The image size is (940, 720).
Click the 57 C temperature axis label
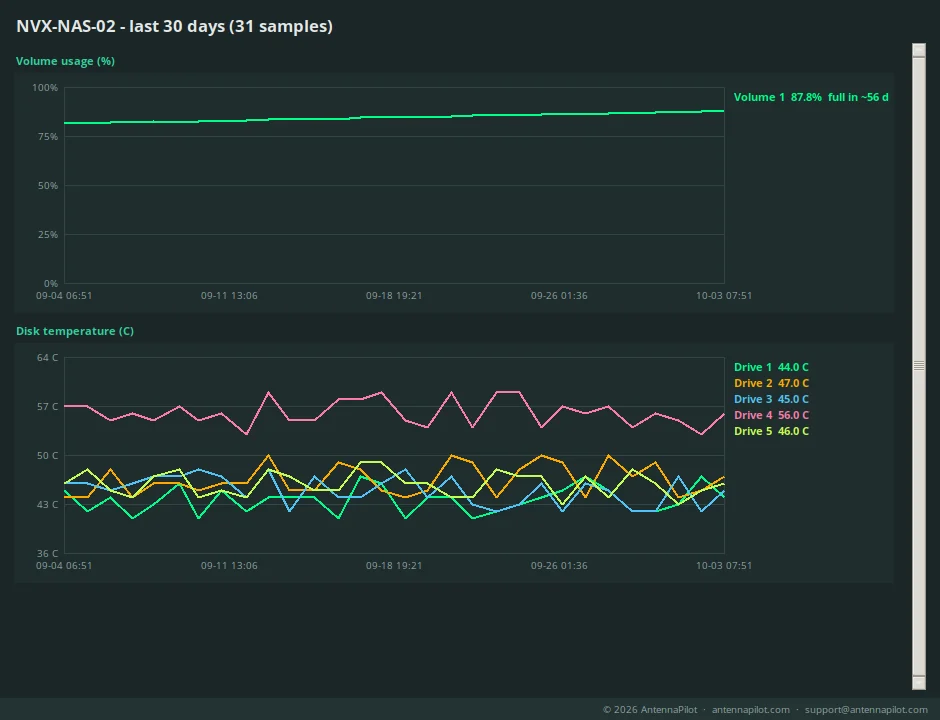click(x=47, y=406)
